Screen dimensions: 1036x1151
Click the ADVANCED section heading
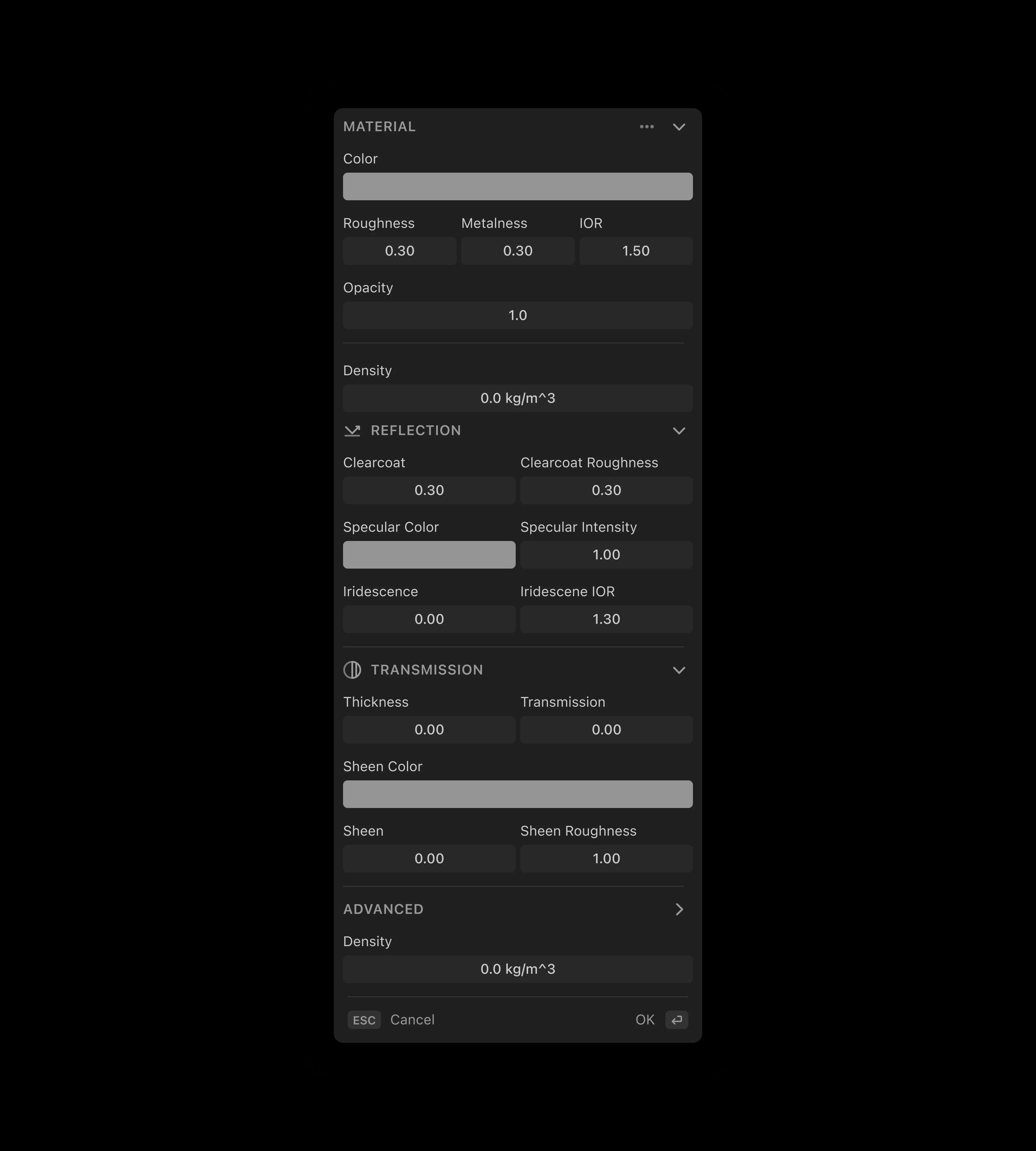point(383,909)
